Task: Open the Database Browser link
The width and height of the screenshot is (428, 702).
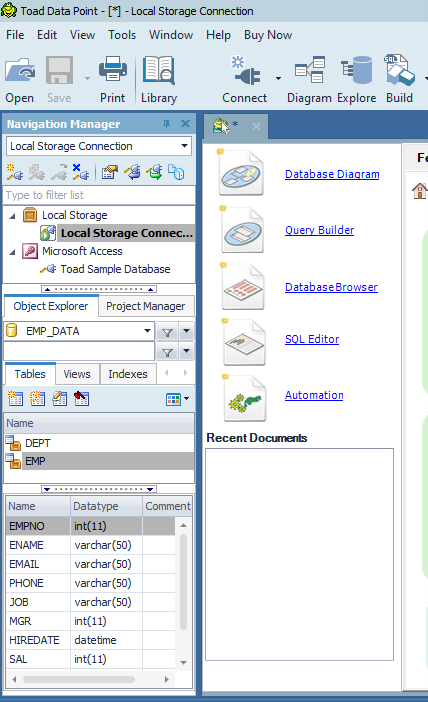Action: click(x=331, y=287)
